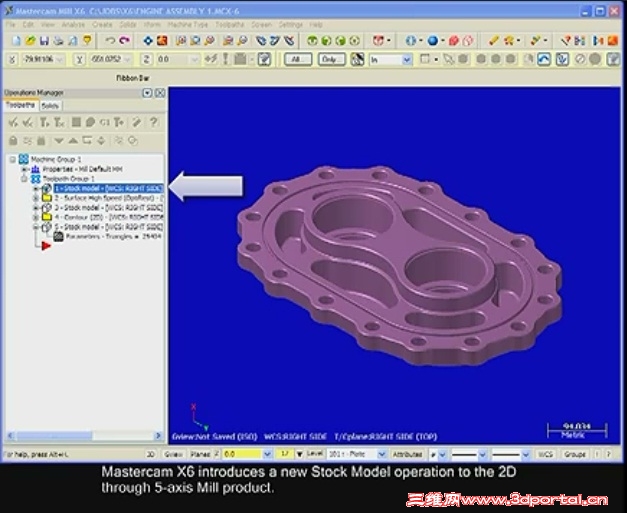Image resolution: width=627 pixels, height=513 pixels.
Task: Toggle the 2D/3D mode button in status bar
Action: point(151,454)
